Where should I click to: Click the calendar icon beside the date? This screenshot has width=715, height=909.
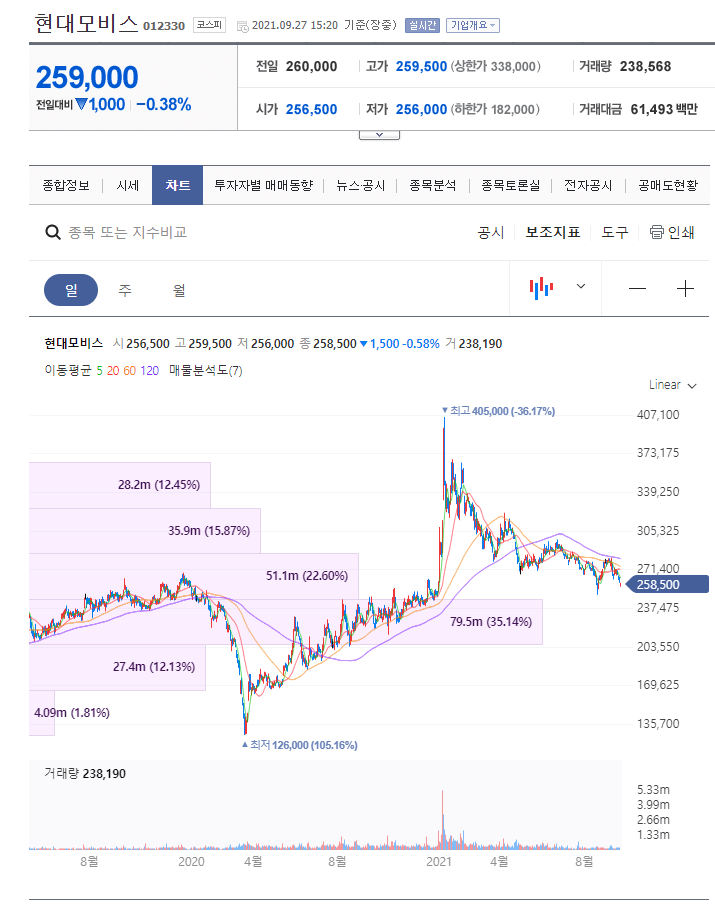click(242, 26)
